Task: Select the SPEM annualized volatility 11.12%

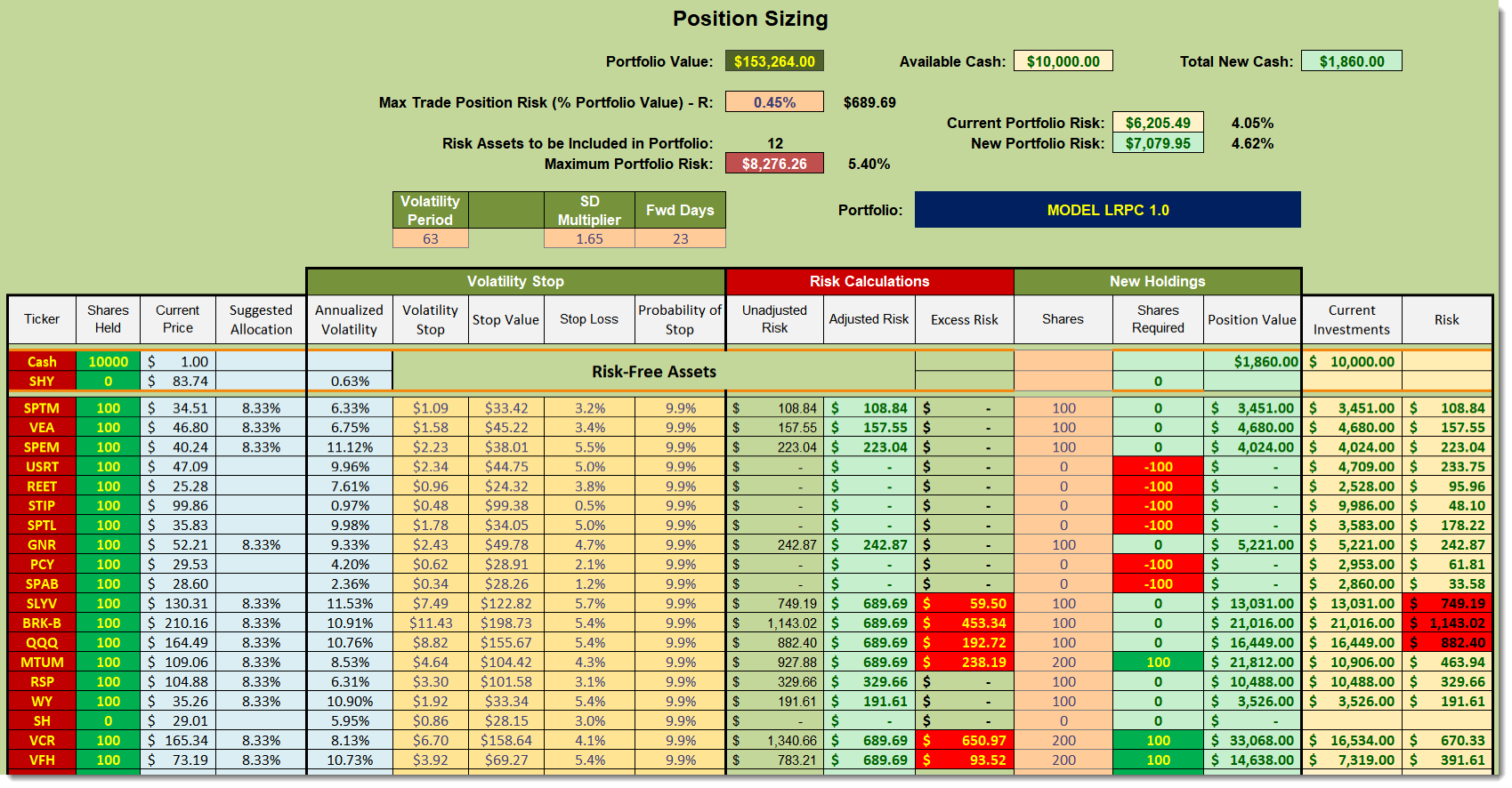Action: point(350,447)
